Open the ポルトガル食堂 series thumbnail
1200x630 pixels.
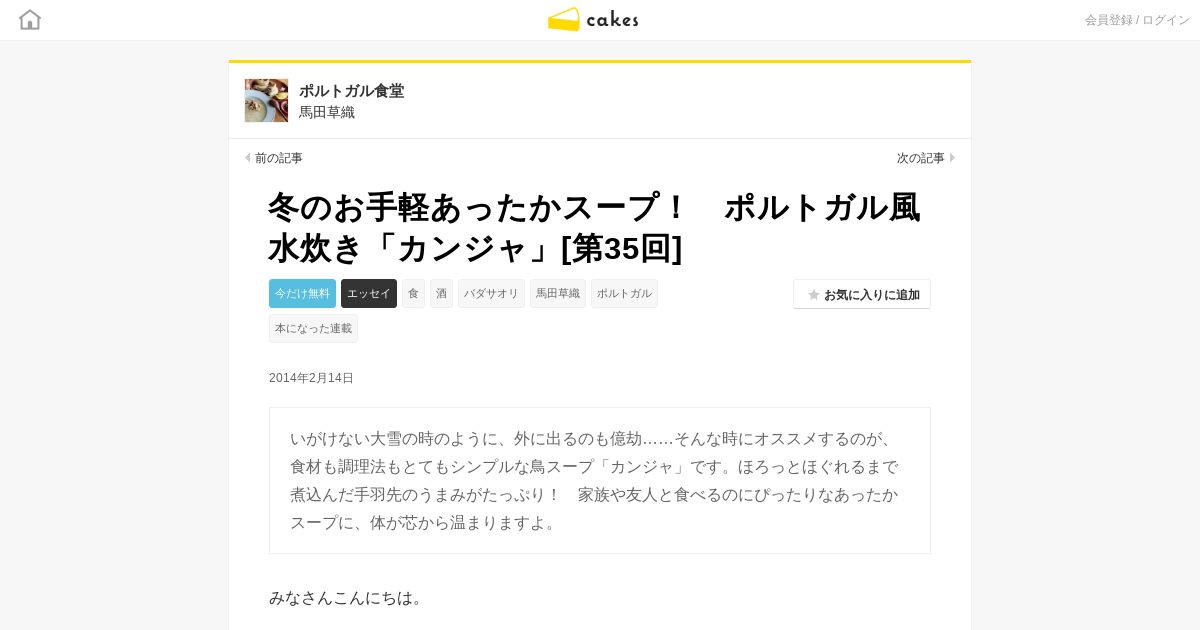[266, 100]
